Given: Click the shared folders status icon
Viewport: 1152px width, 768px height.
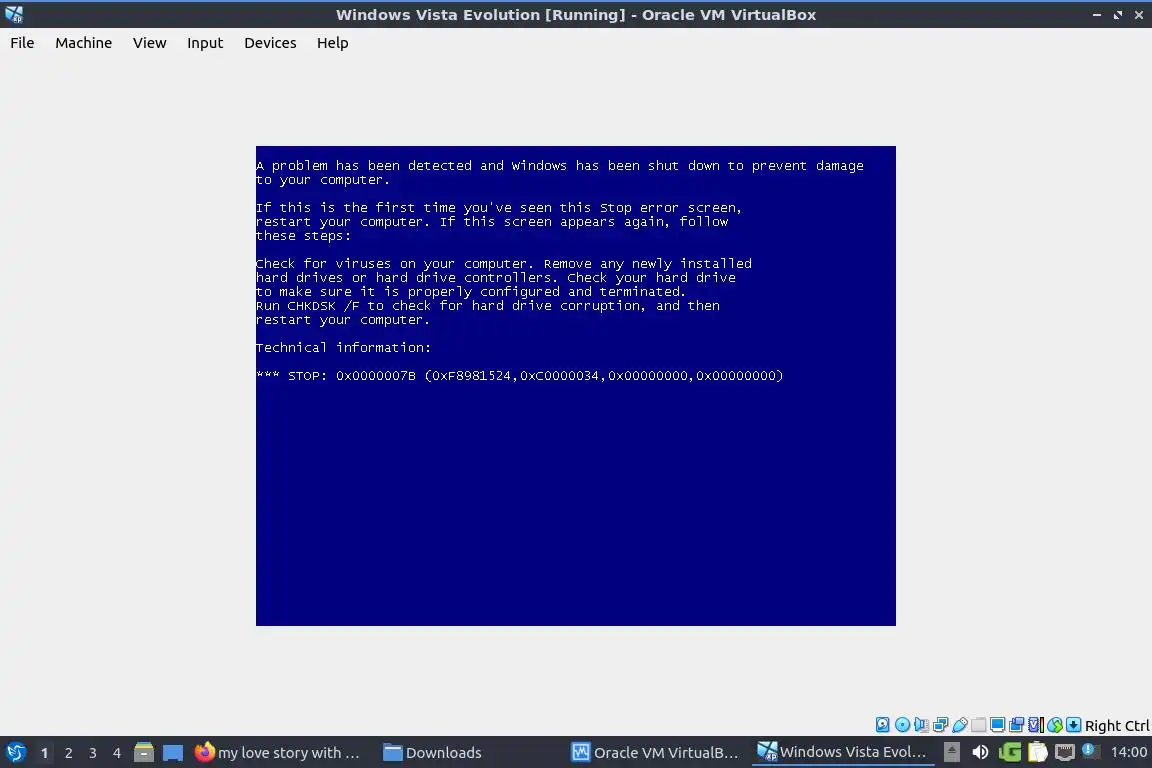Looking at the screenshot, I should 979,725.
